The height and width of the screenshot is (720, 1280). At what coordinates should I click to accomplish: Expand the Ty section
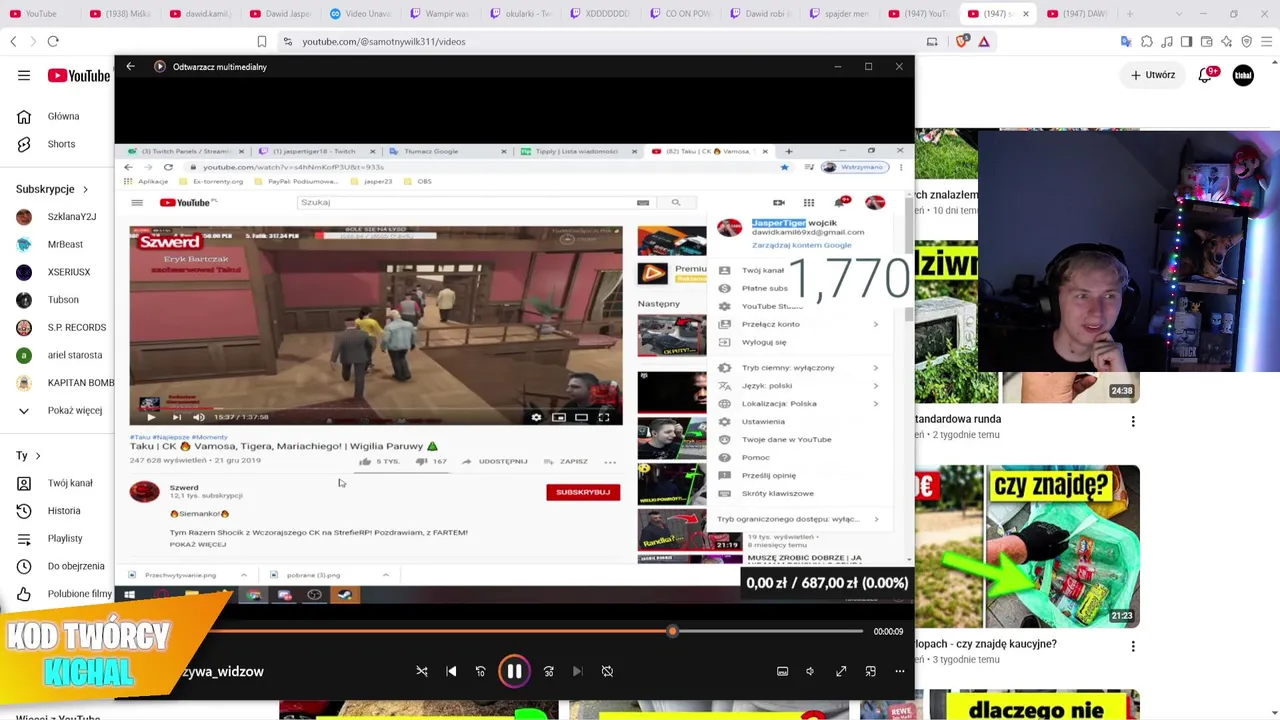[x=29, y=456]
